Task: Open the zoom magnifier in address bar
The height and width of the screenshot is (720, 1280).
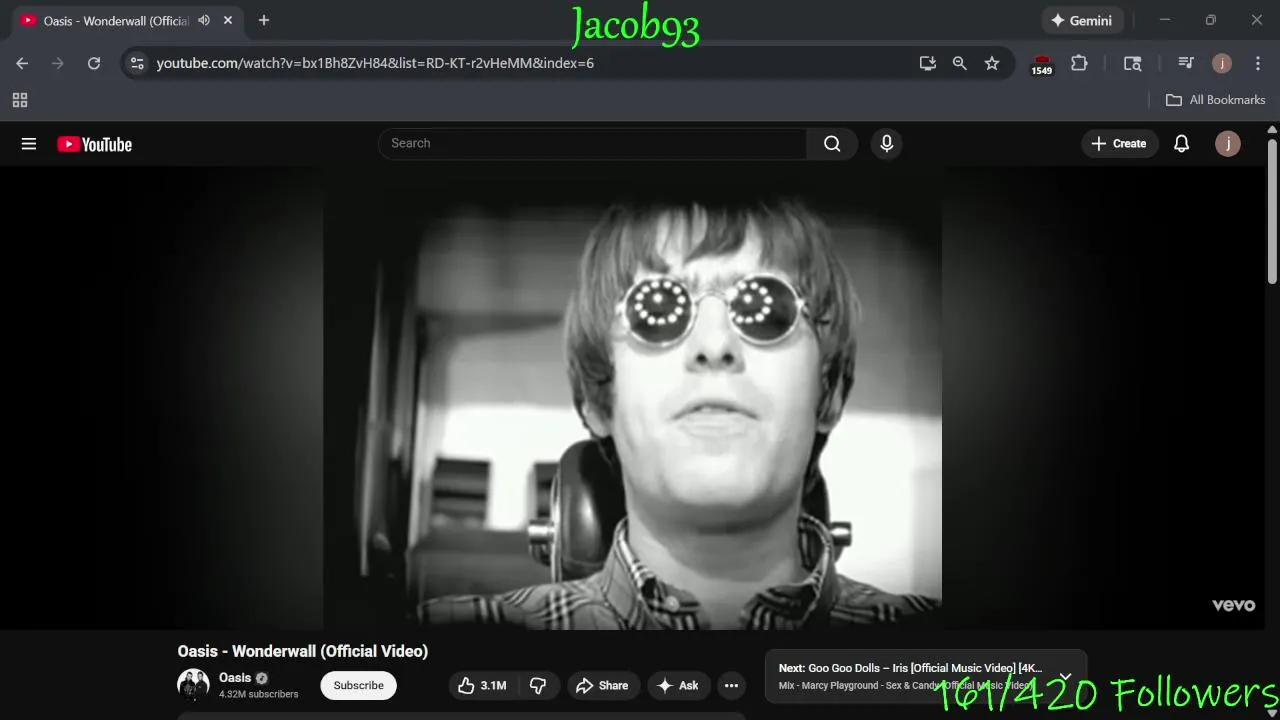Action: [x=960, y=63]
